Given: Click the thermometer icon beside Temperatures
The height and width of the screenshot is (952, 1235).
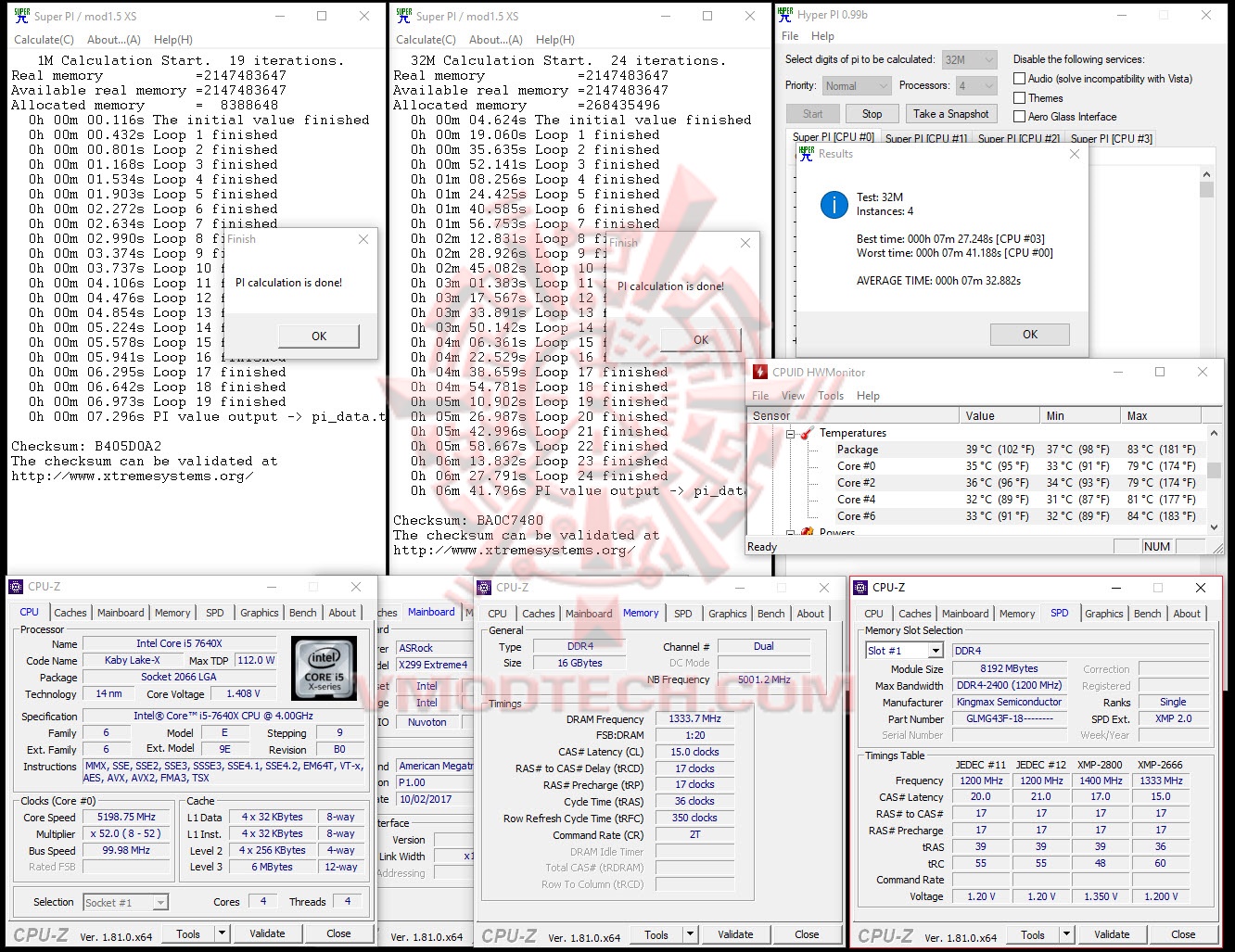Looking at the screenshot, I should click(806, 433).
